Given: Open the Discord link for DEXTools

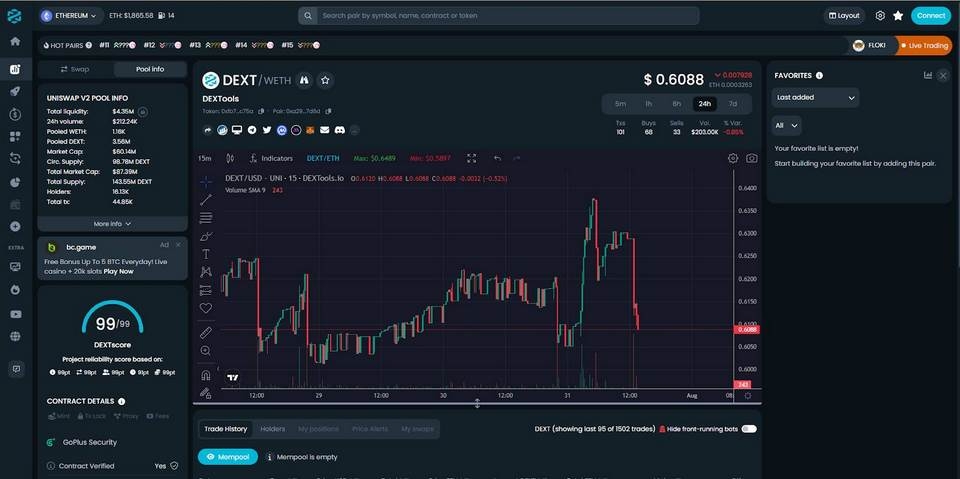Looking at the screenshot, I should pyautogui.click(x=340, y=130).
